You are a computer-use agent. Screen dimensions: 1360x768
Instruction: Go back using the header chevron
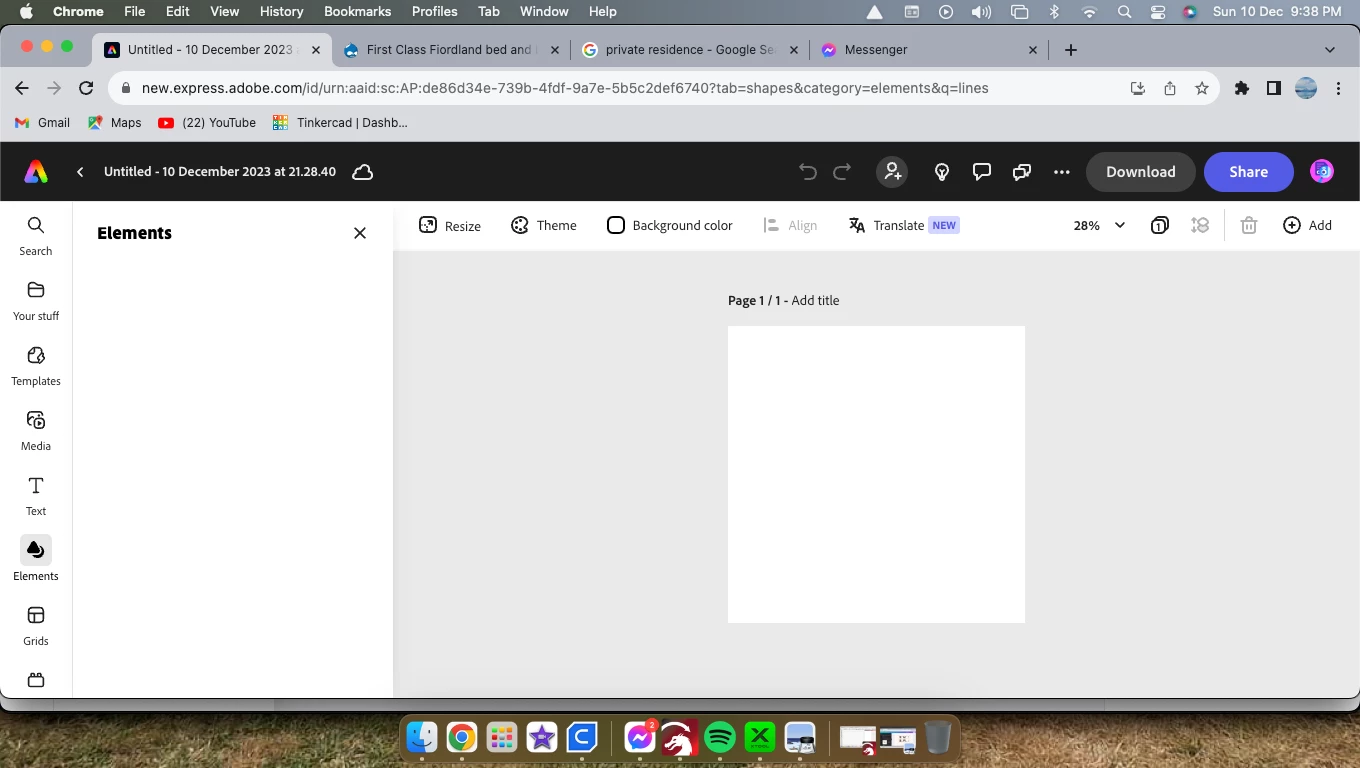(80, 172)
